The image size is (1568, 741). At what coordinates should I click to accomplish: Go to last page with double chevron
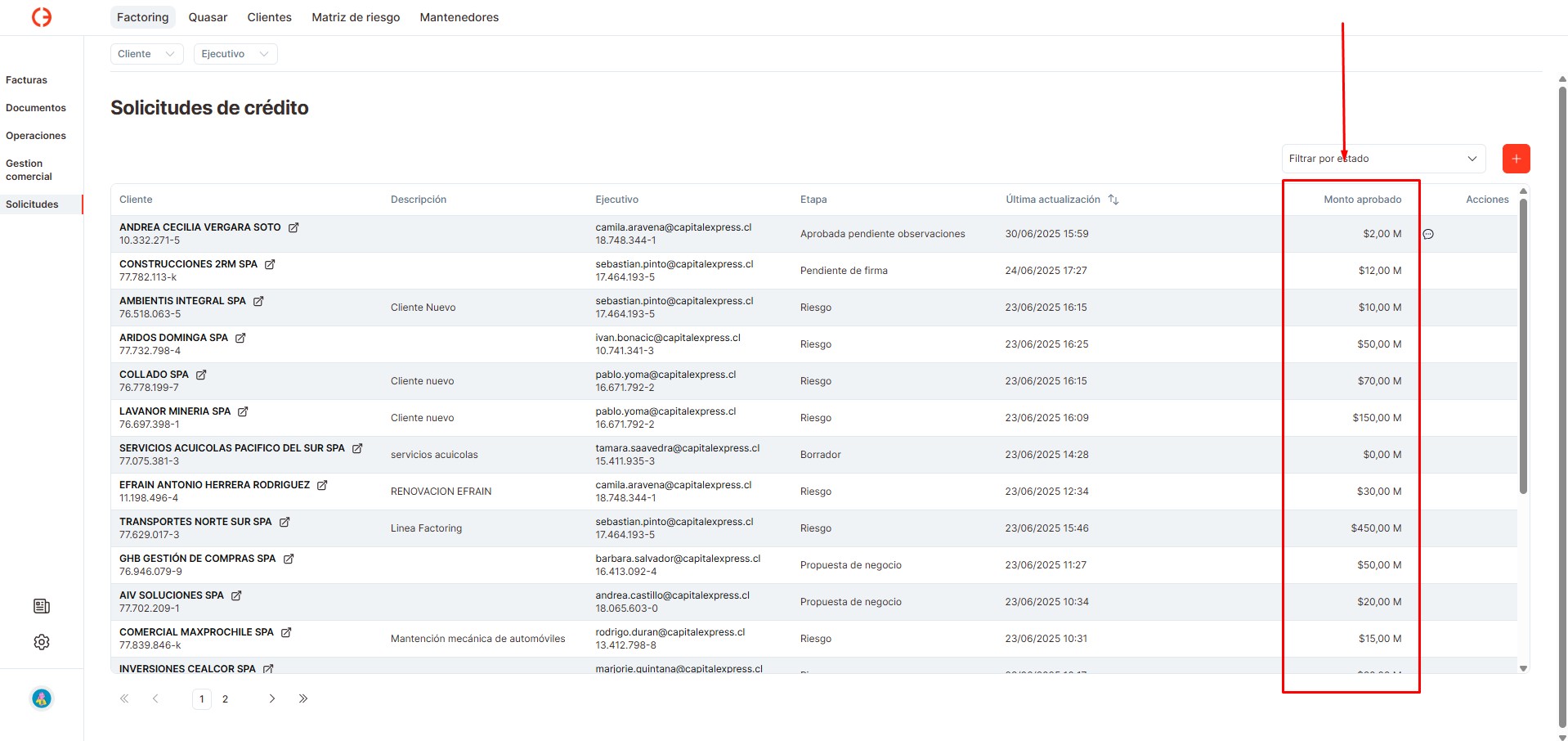303,698
